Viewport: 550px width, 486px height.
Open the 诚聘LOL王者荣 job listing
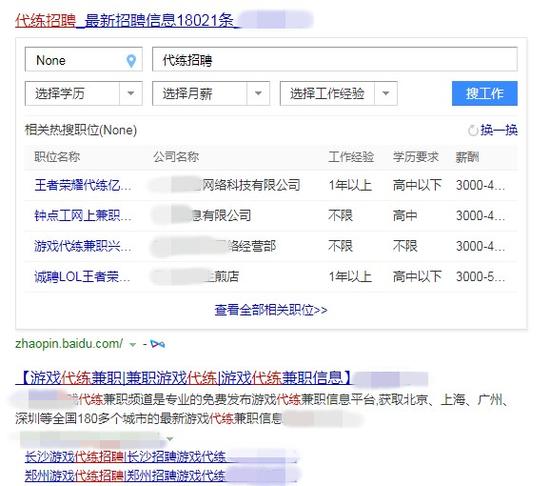(82, 277)
